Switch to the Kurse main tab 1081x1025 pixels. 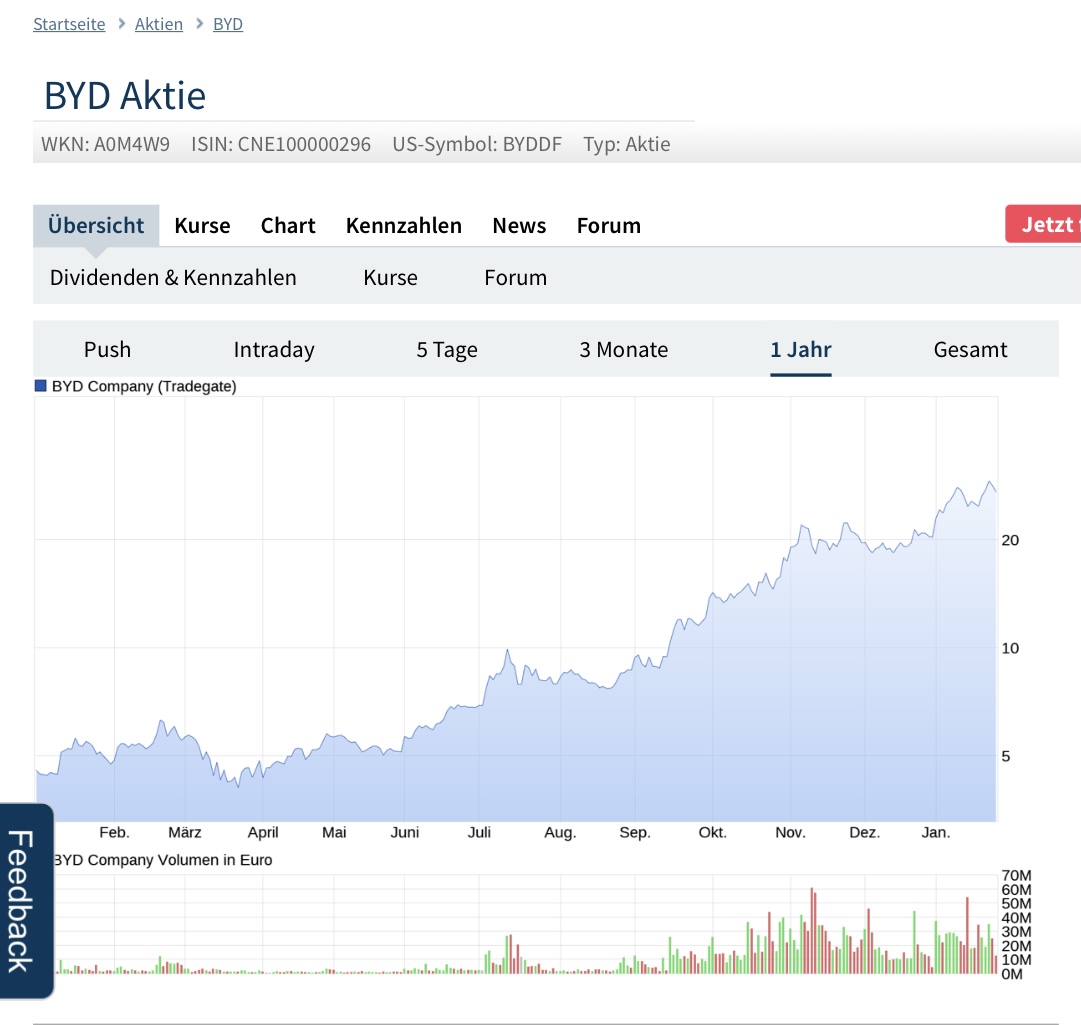[x=202, y=225]
